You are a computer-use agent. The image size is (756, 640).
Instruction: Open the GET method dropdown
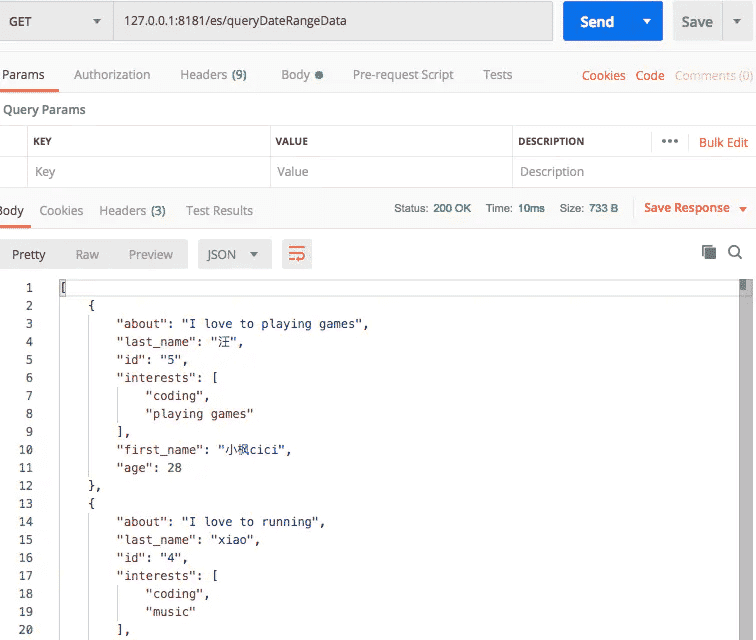(55, 21)
